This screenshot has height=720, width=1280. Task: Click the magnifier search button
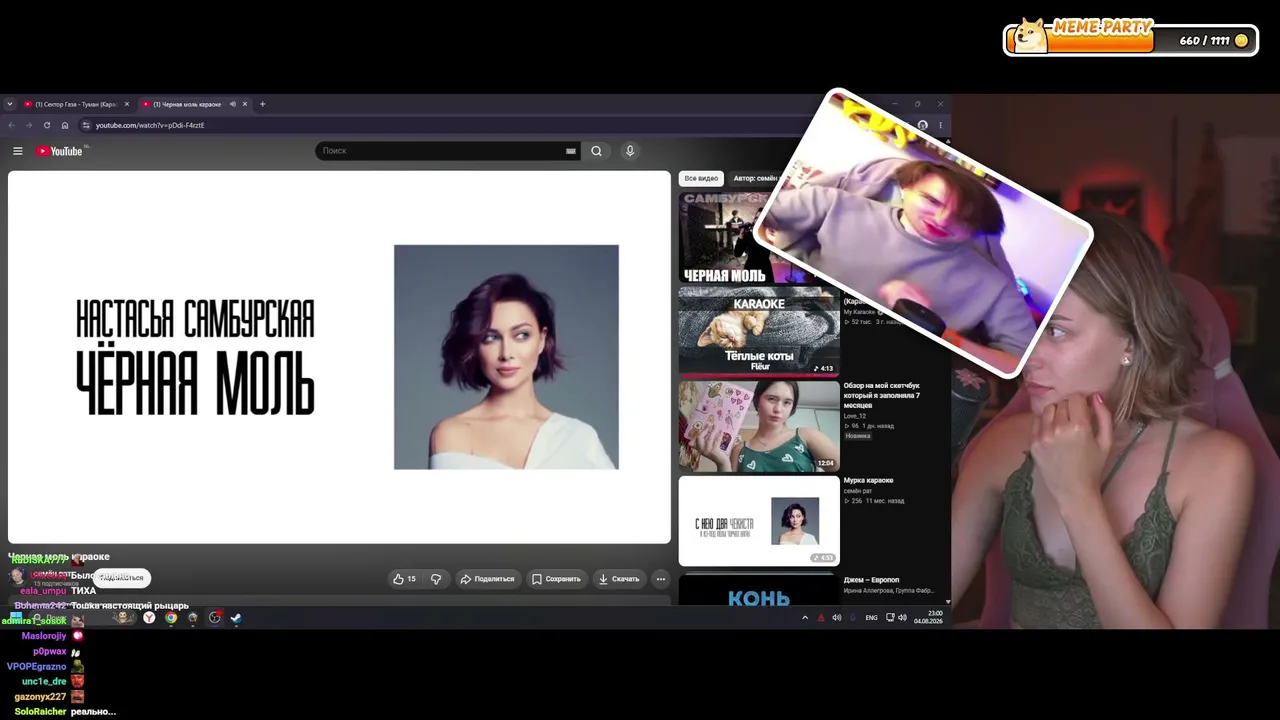coord(596,151)
